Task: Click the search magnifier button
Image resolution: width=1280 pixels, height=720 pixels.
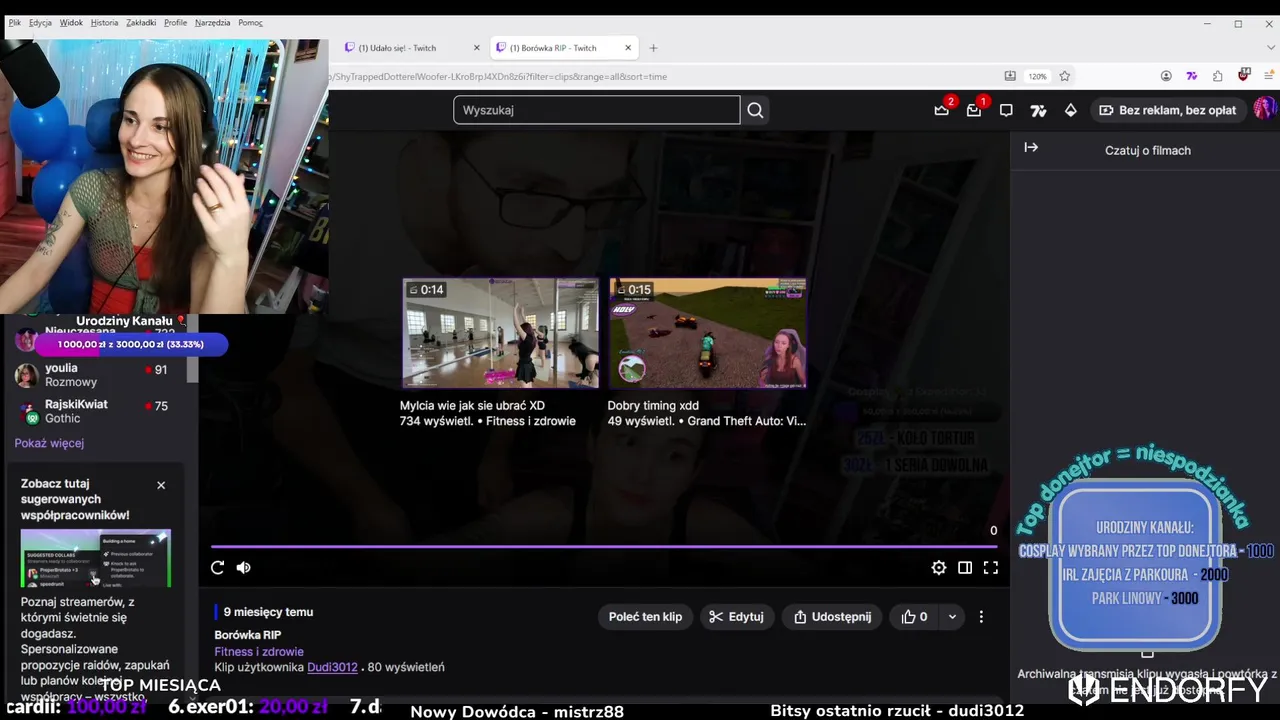Action: [x=755, y=110]
